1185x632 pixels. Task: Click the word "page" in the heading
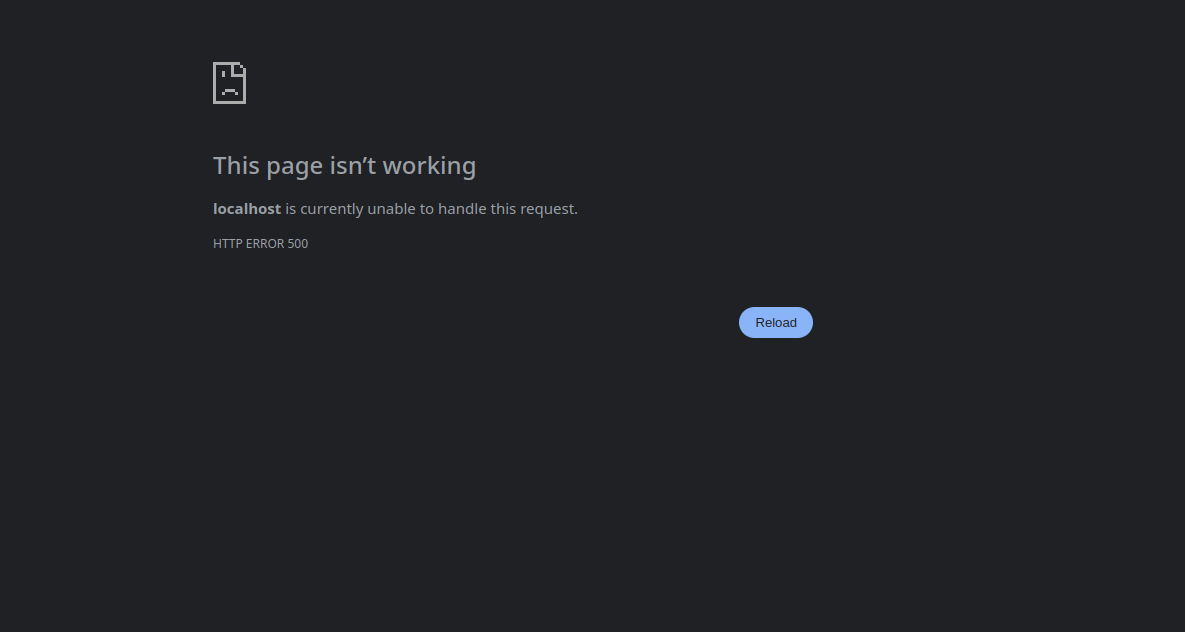coord(295,168)
